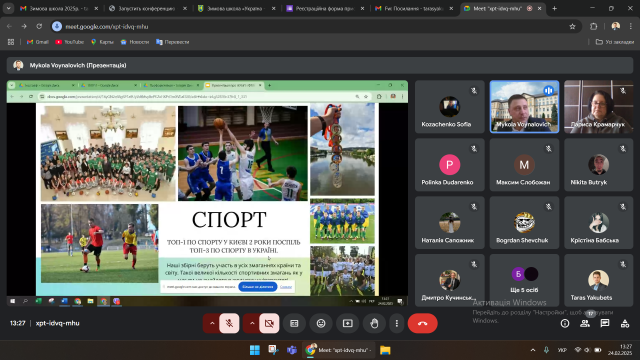Click the red leave call button

422,323
